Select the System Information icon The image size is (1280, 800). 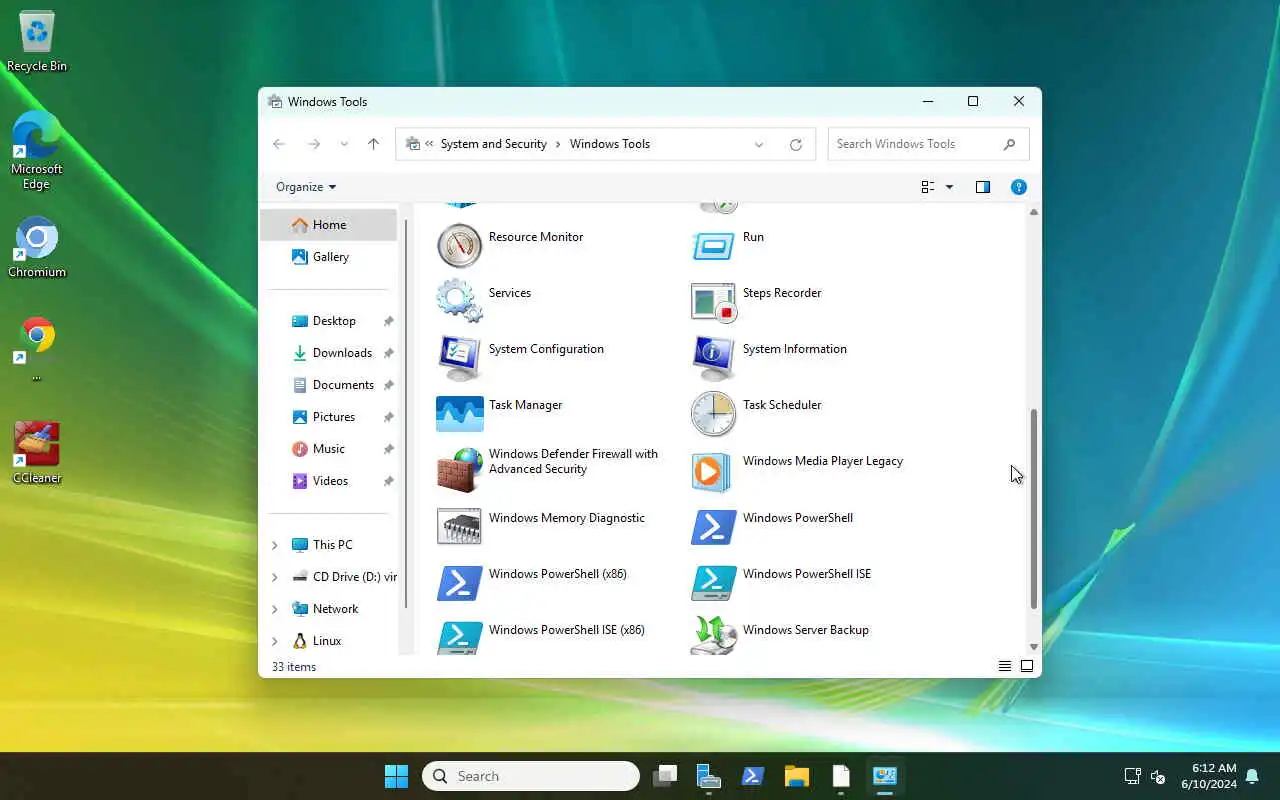714,357
